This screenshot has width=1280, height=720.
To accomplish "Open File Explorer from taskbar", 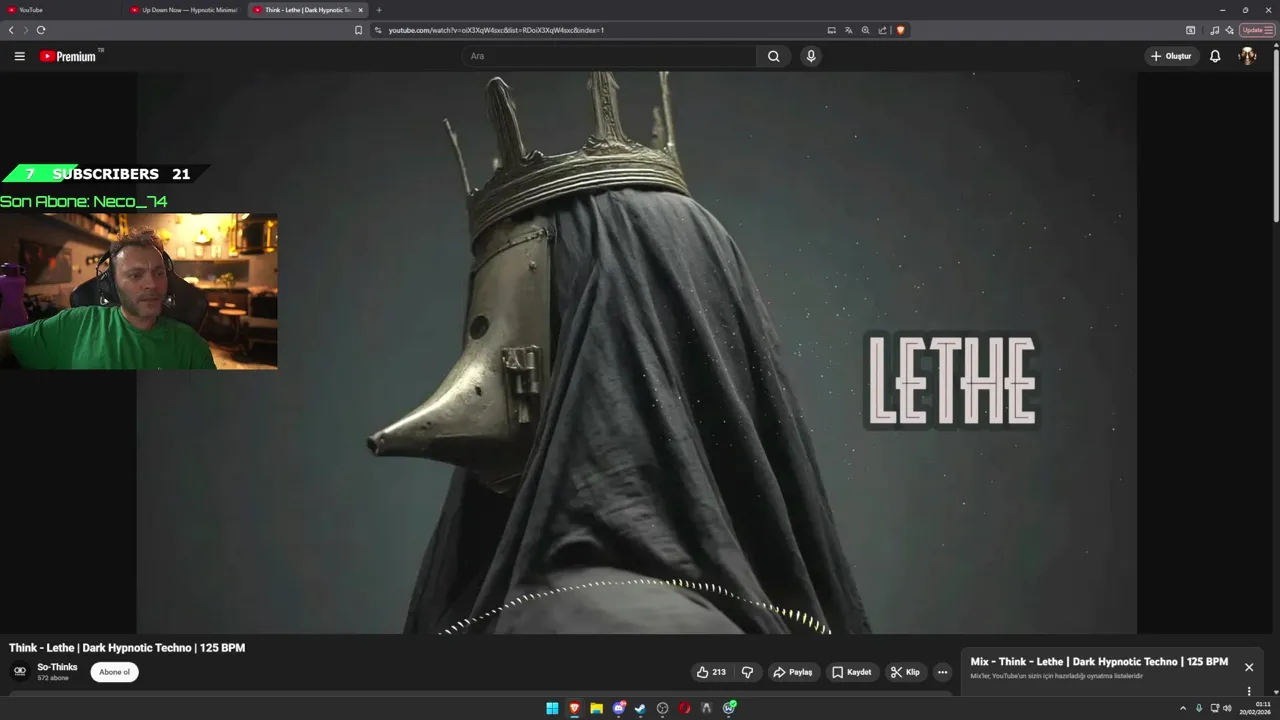I will [596, 708].
